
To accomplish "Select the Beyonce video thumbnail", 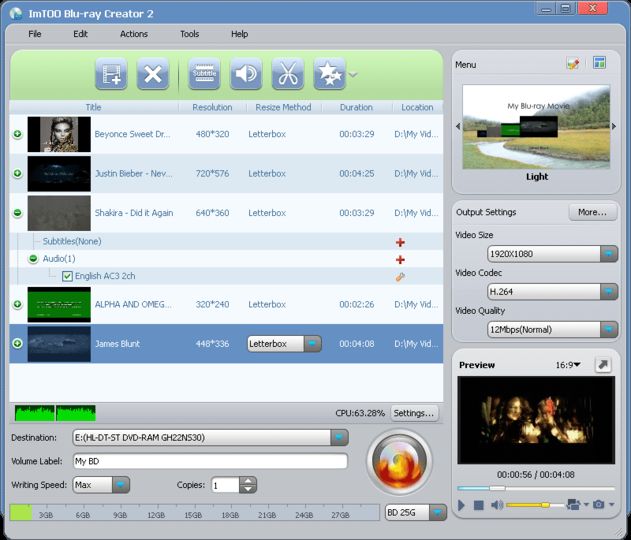I will click(59, 134).
